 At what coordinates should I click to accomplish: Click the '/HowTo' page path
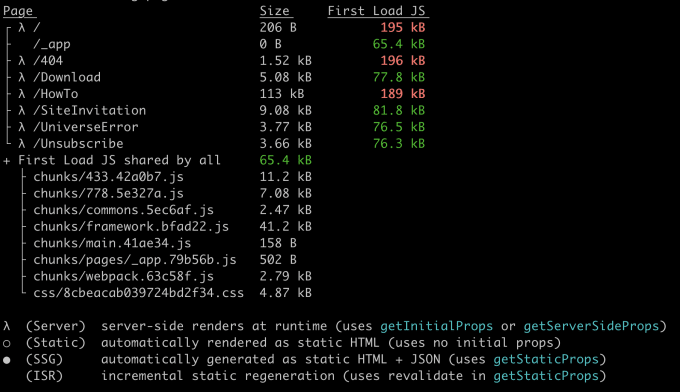pos(56,94)
